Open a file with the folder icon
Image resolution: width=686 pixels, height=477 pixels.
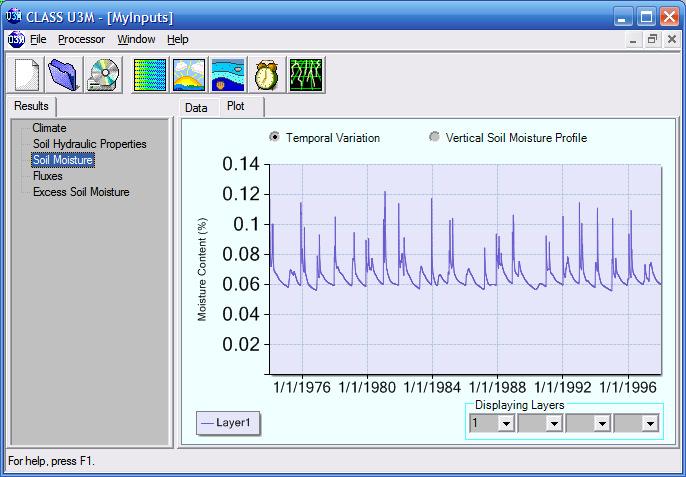pos(64,75)
